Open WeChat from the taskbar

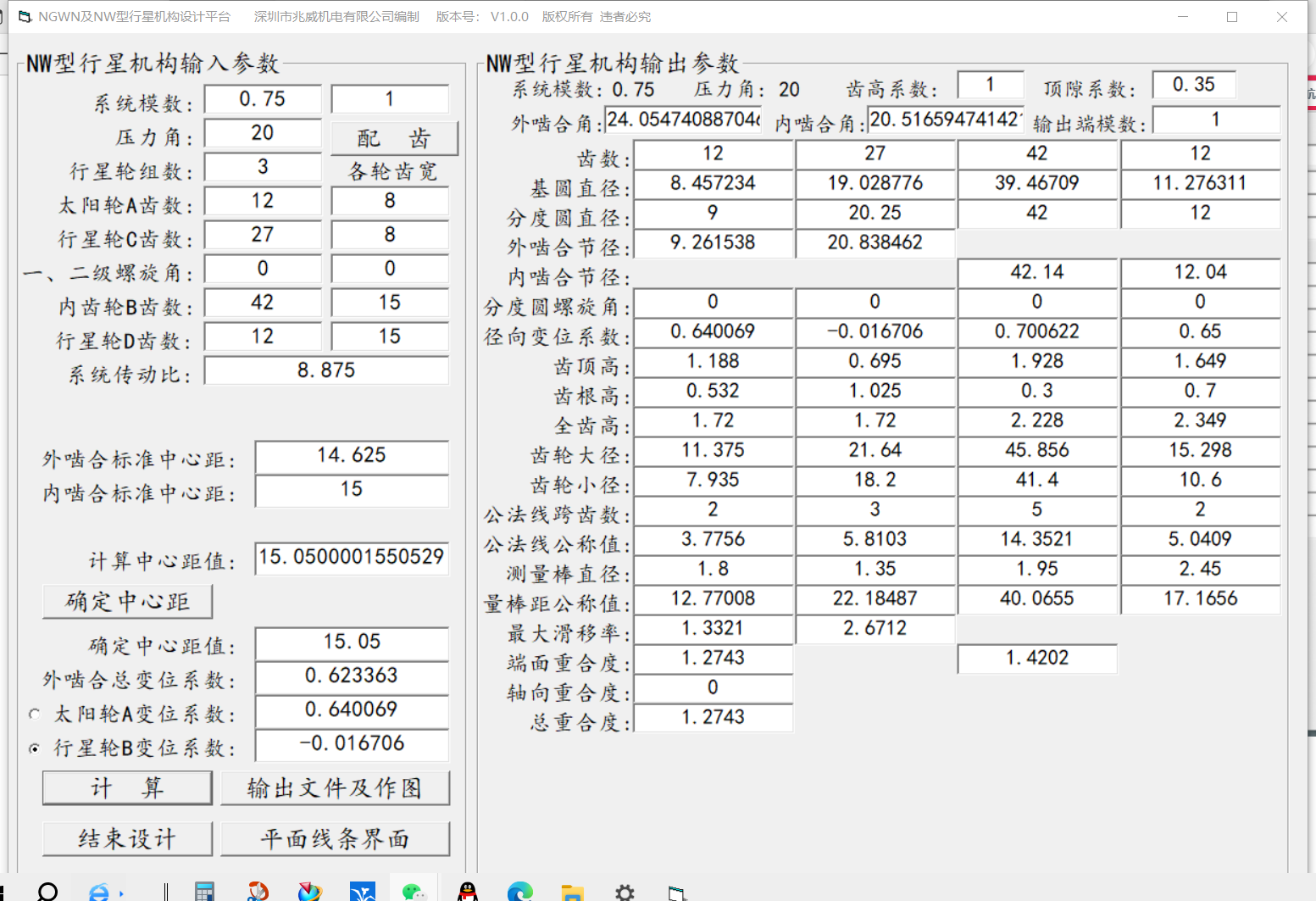(x=414, y=893)
